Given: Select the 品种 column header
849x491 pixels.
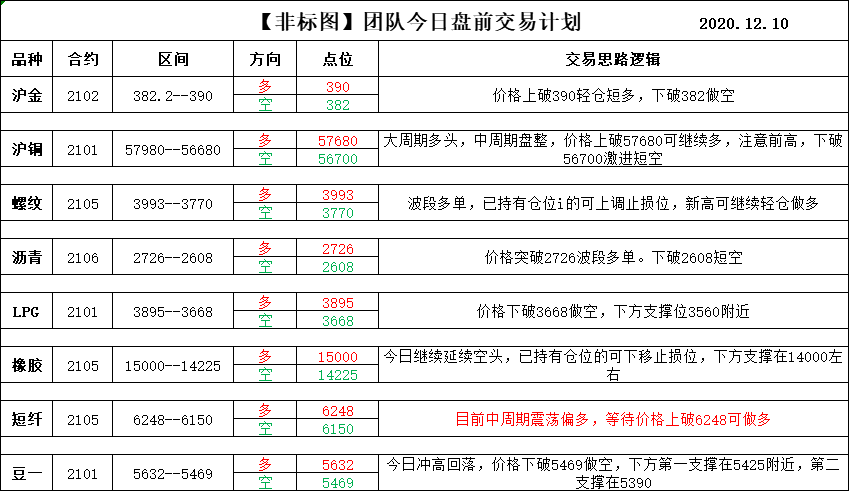Looking at the screenshot, I should click(x=27, y=59).
